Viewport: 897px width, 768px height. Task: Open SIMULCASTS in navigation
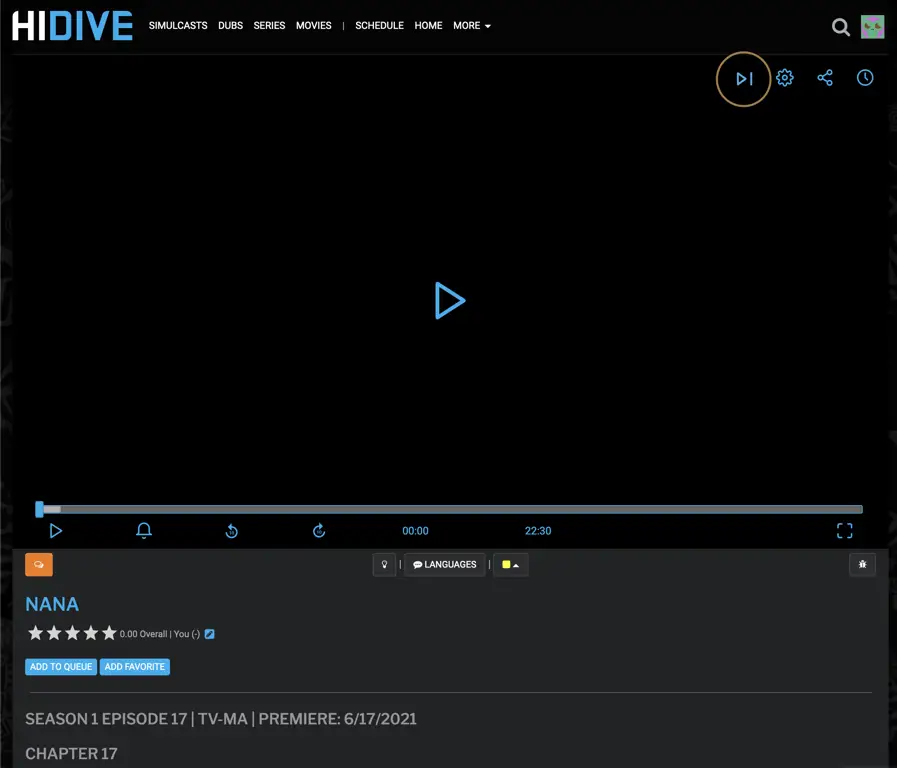pyautogui.click(x=178, y=26)
